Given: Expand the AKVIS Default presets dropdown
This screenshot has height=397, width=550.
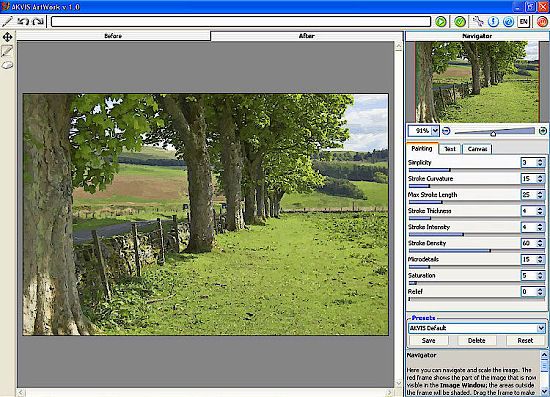Looking at the screenshot, I should pyautogui.click(x=541, y=328).
